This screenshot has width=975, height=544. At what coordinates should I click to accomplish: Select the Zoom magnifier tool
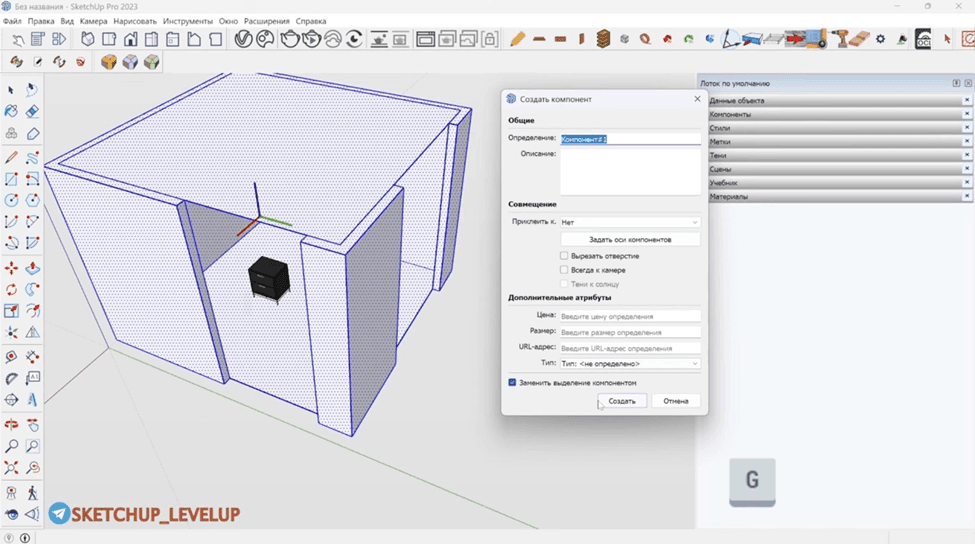click(11, 446)
